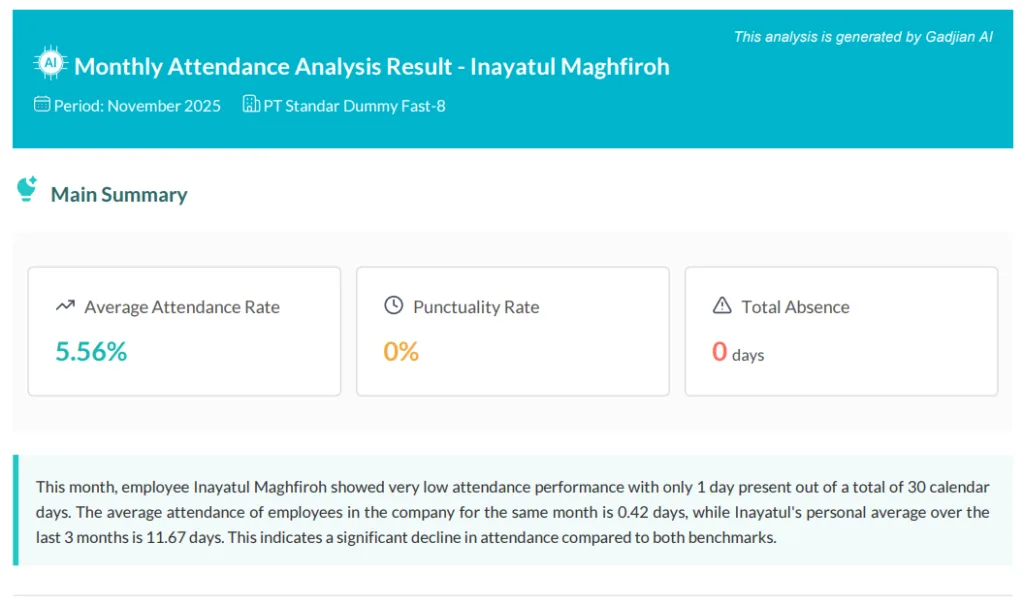This screenshot has width=1024, height=606.
Task: Click the warning triangle icon on Total Absence
Action: point(721,305)
